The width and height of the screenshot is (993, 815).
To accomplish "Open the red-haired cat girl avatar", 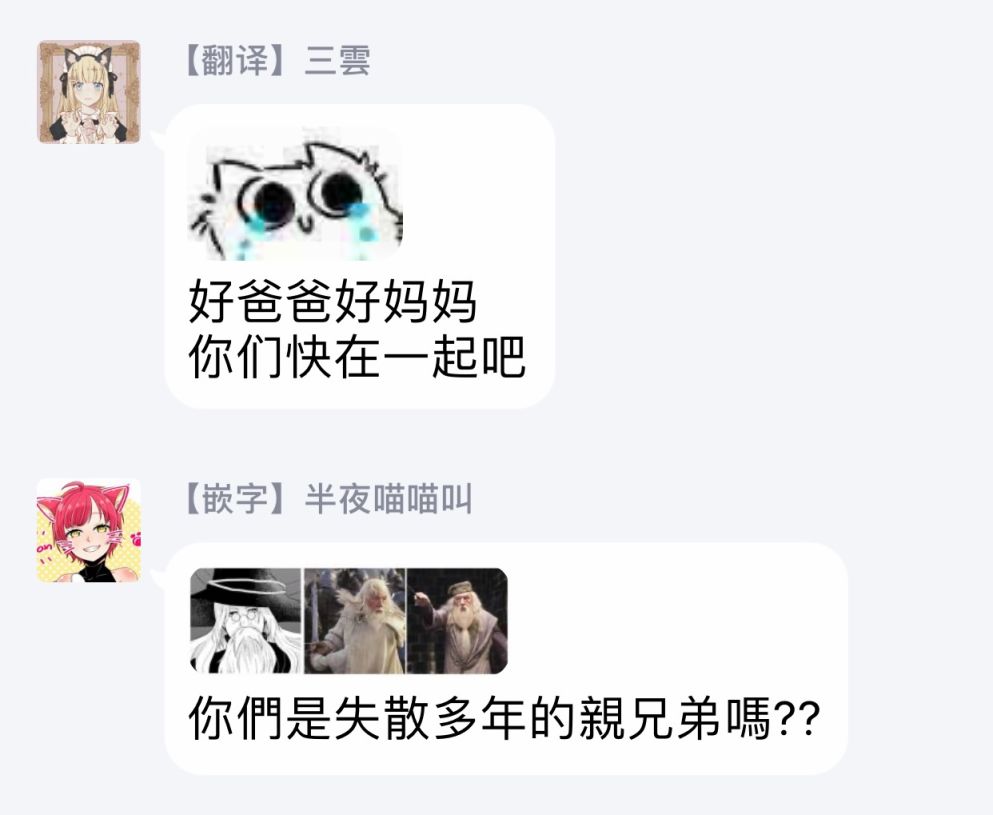I will point(89,531).
